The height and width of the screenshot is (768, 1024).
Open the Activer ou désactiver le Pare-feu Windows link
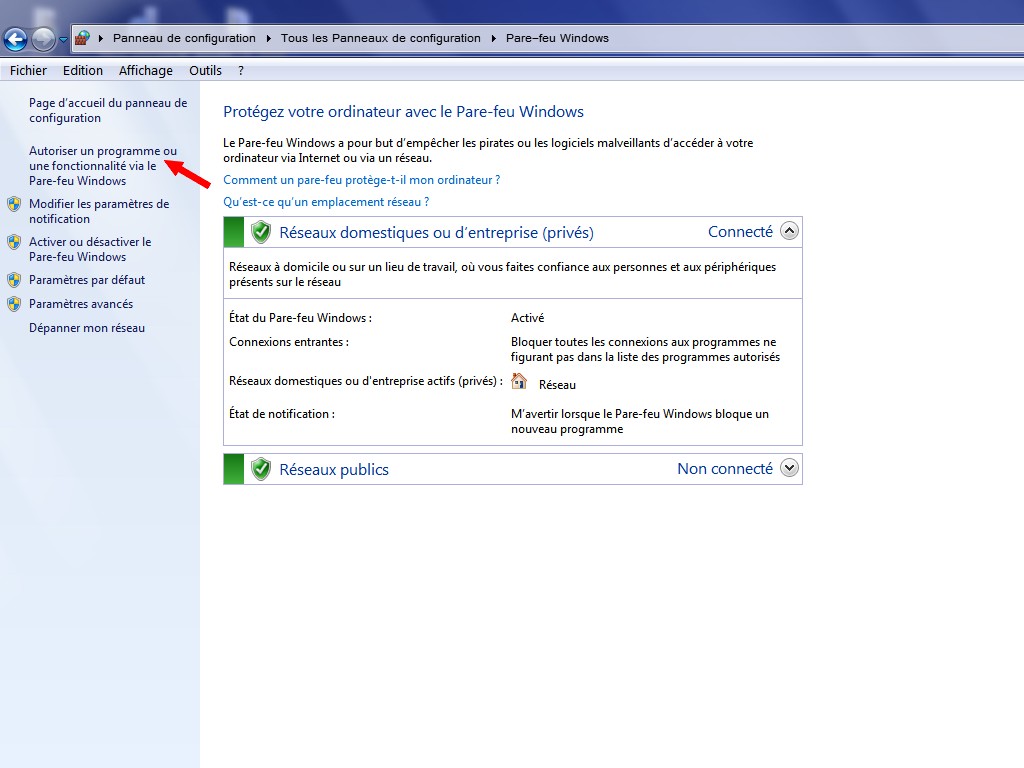tap(90, 249)
